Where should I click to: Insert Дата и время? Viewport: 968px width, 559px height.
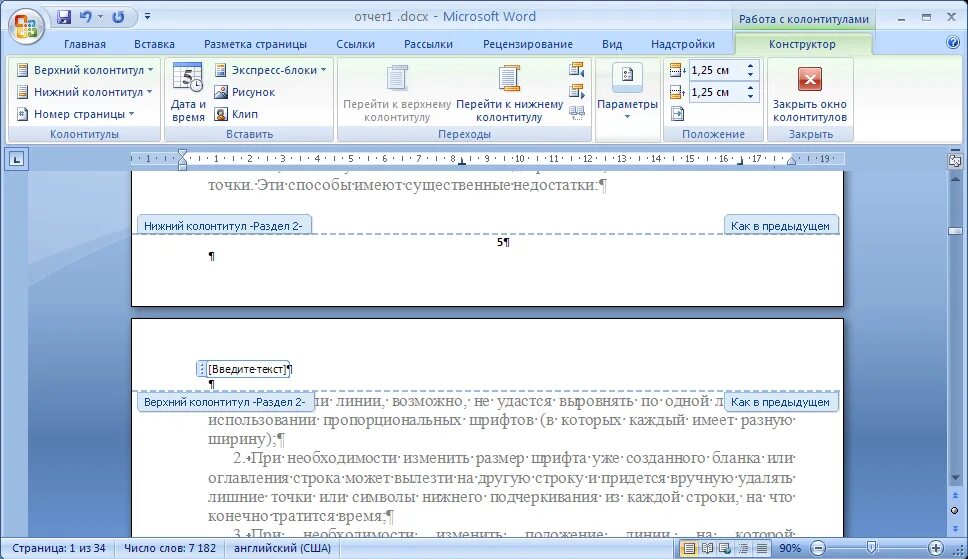point(188,93)
